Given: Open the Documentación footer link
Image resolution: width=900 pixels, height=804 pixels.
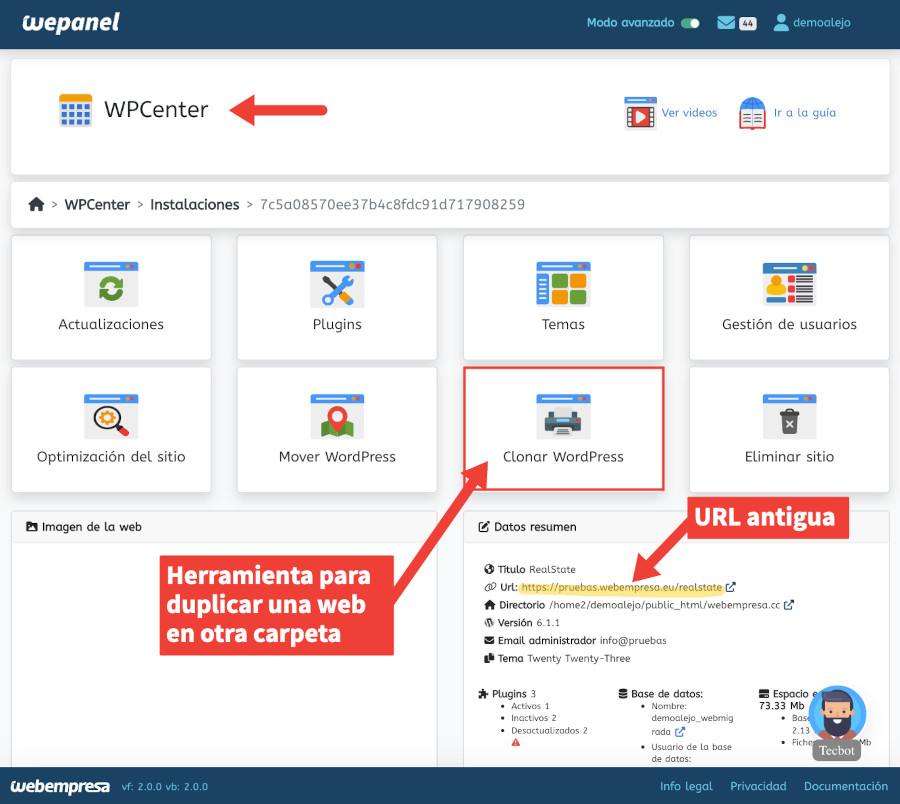Looking at the screenshot, I should tap(845, 786).
